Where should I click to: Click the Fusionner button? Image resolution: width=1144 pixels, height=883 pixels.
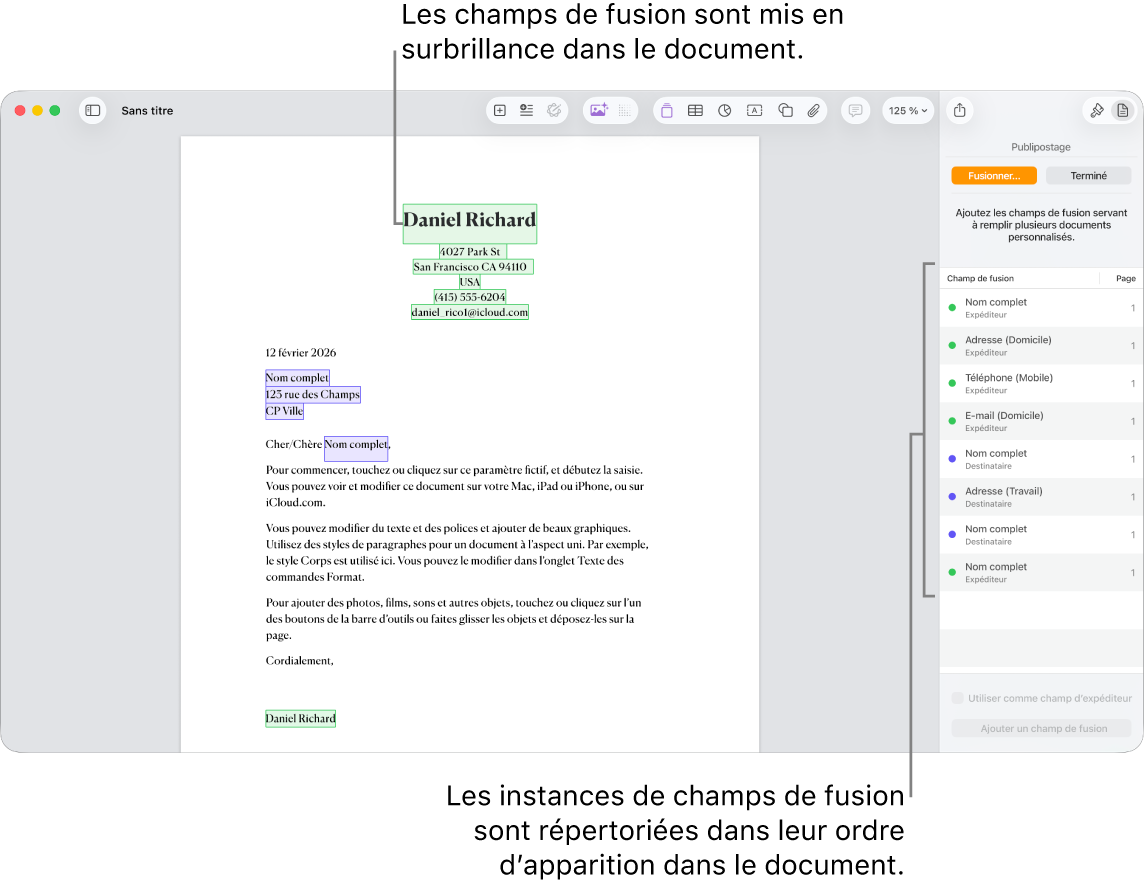993,175
